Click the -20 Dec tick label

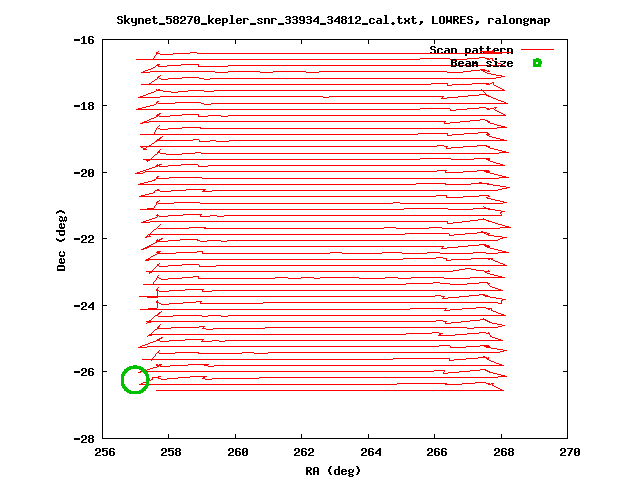click(84, 173)
